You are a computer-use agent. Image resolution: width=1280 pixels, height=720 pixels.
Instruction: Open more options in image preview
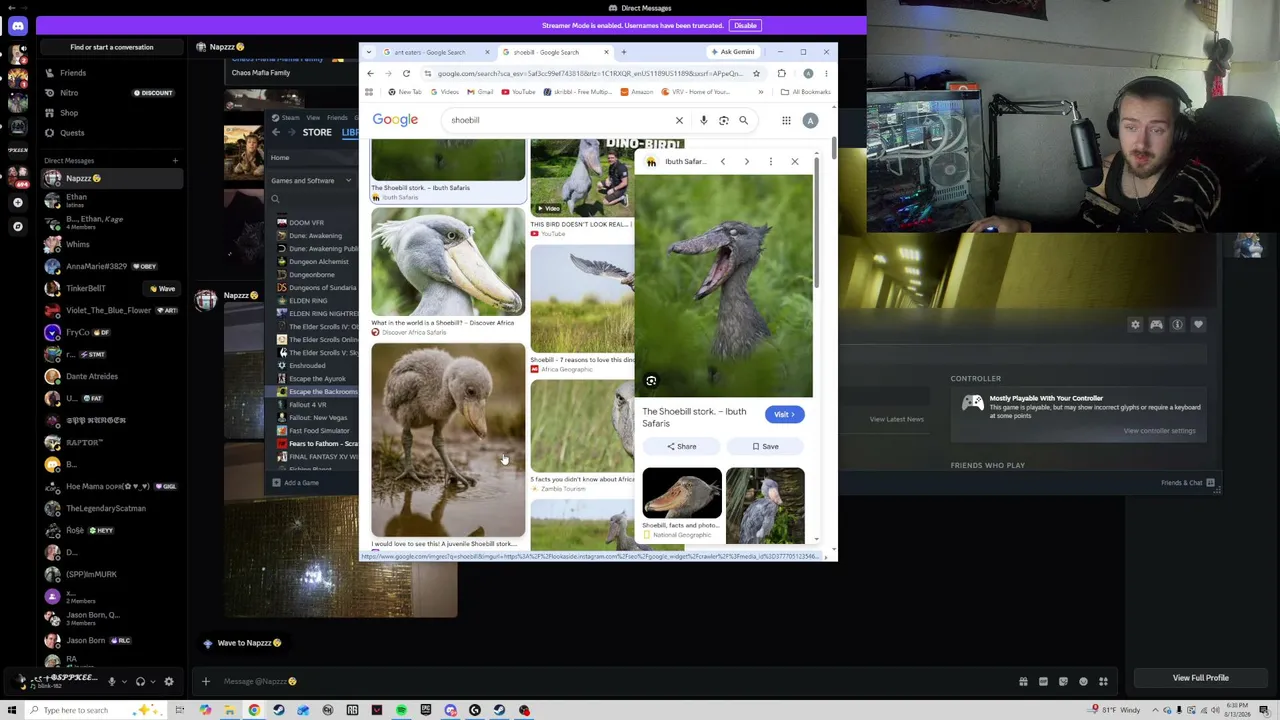(x=770, y=161)
